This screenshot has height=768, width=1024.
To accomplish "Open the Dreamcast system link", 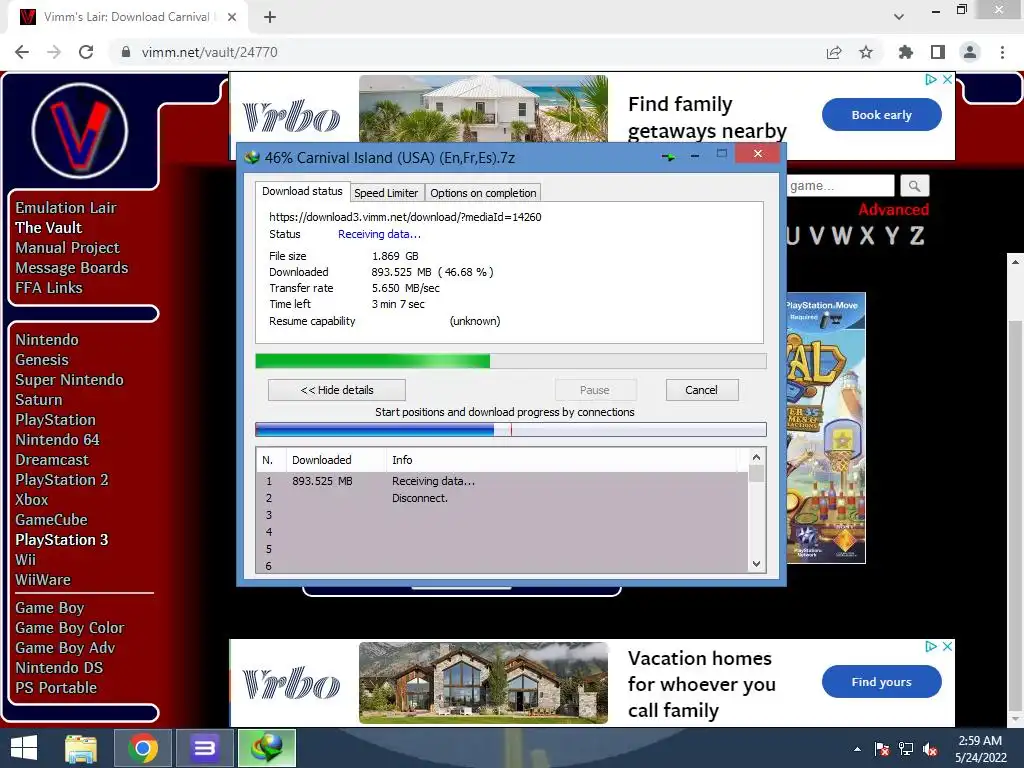I will (52, 460).
